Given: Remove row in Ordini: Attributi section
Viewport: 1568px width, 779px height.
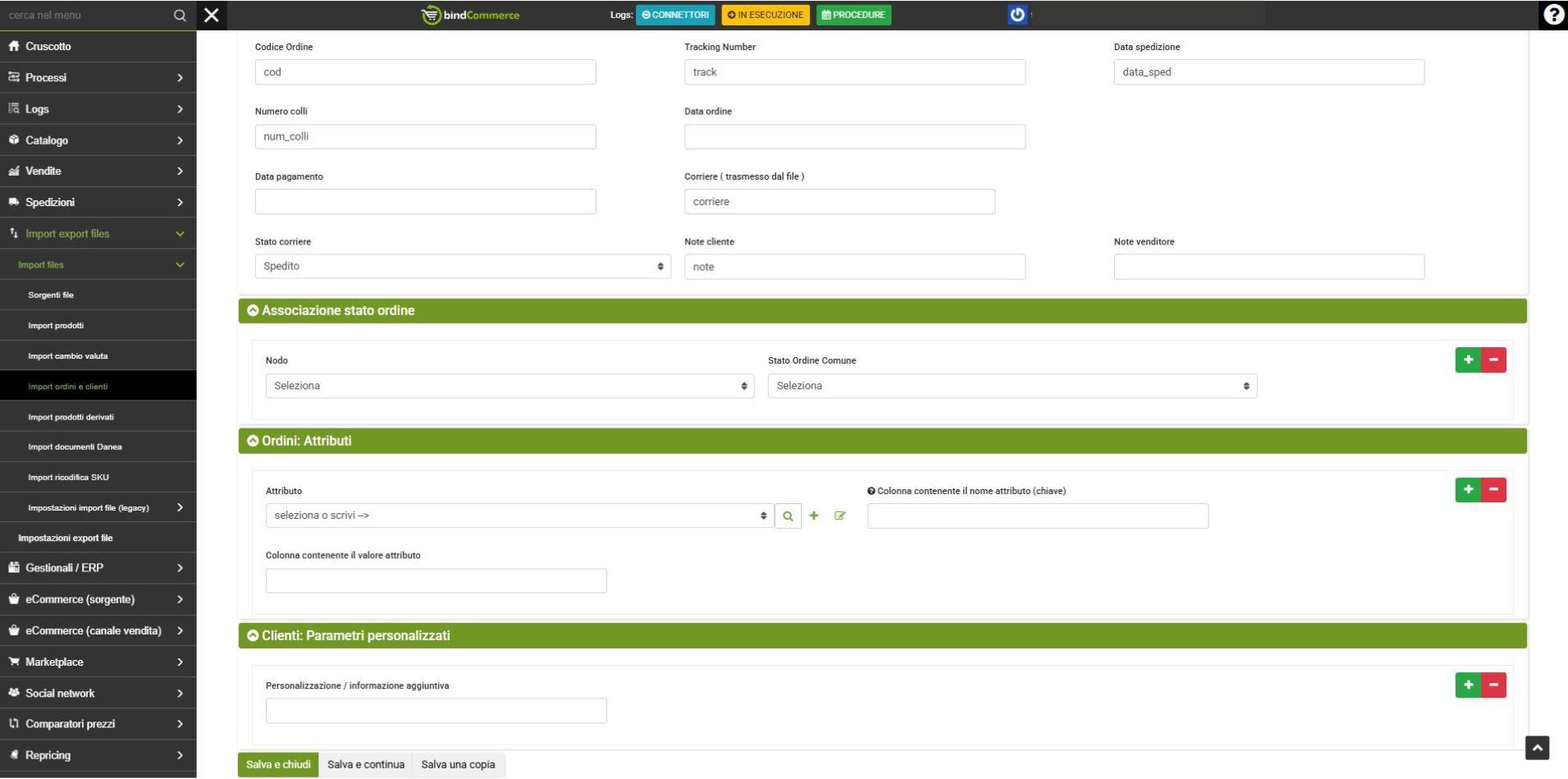Looking at the screenshot, I should [1493, 490].
